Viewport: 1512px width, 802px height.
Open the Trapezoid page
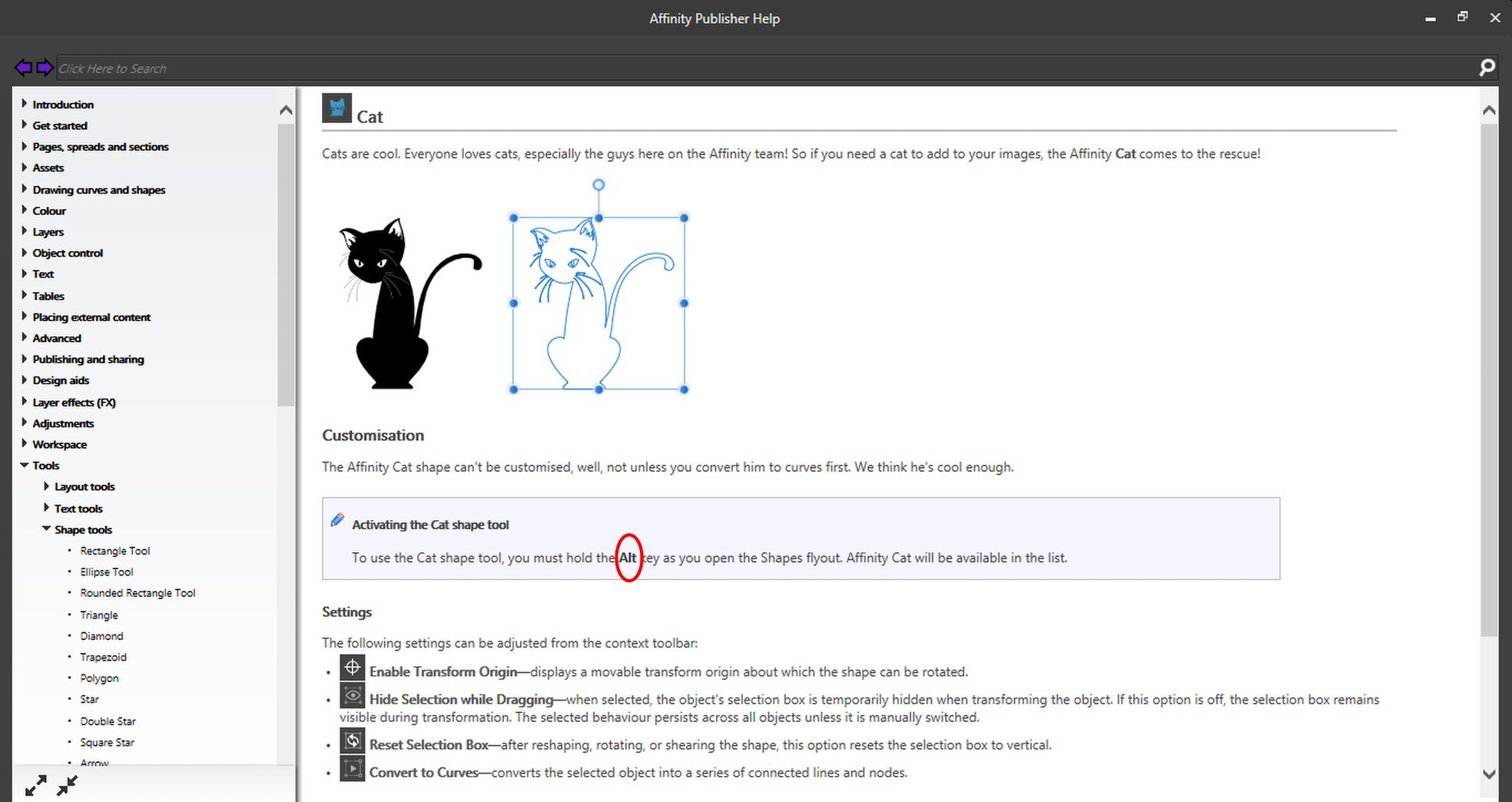103,657
